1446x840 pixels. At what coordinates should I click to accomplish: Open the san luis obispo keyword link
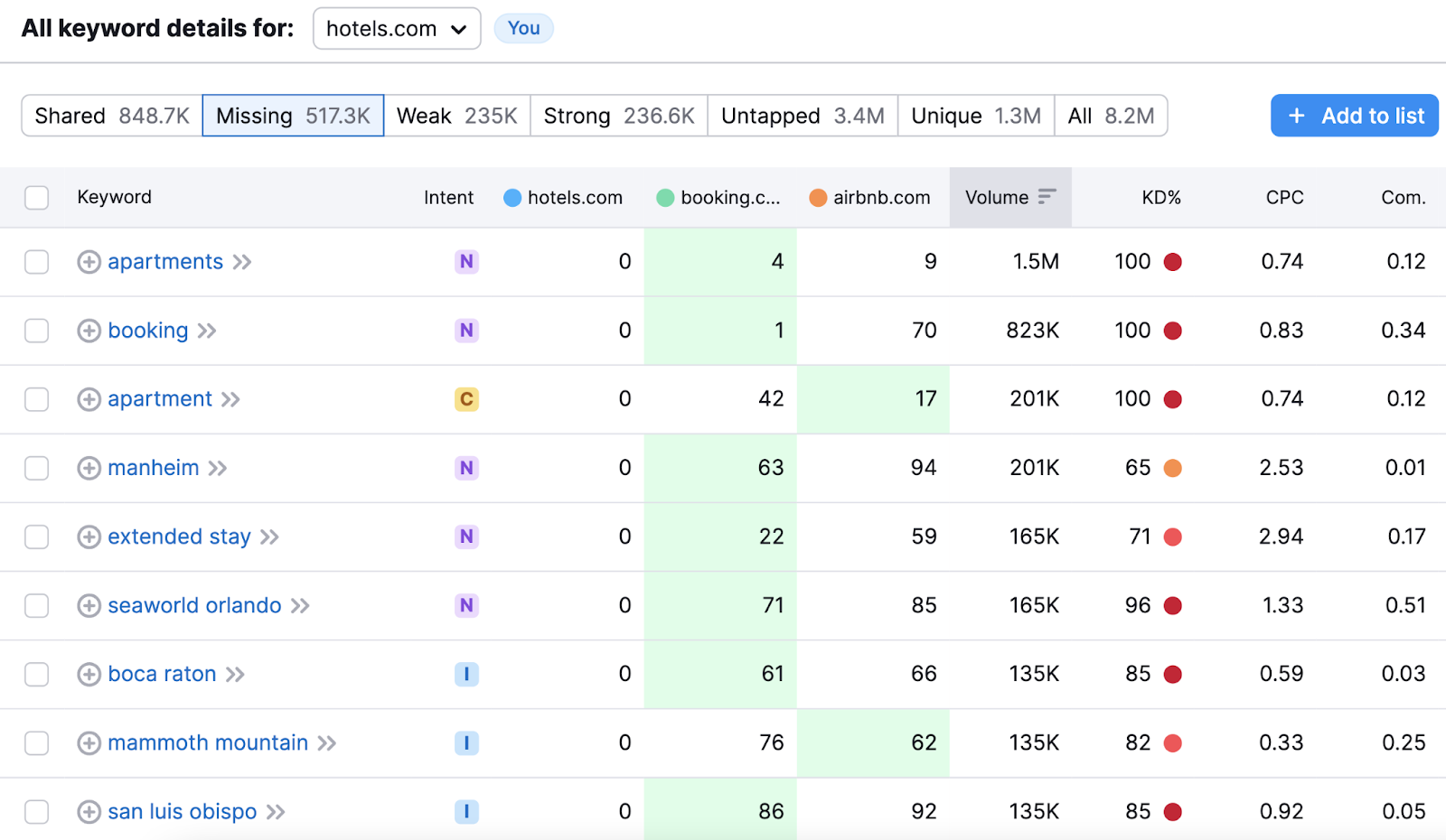[183, 811]
